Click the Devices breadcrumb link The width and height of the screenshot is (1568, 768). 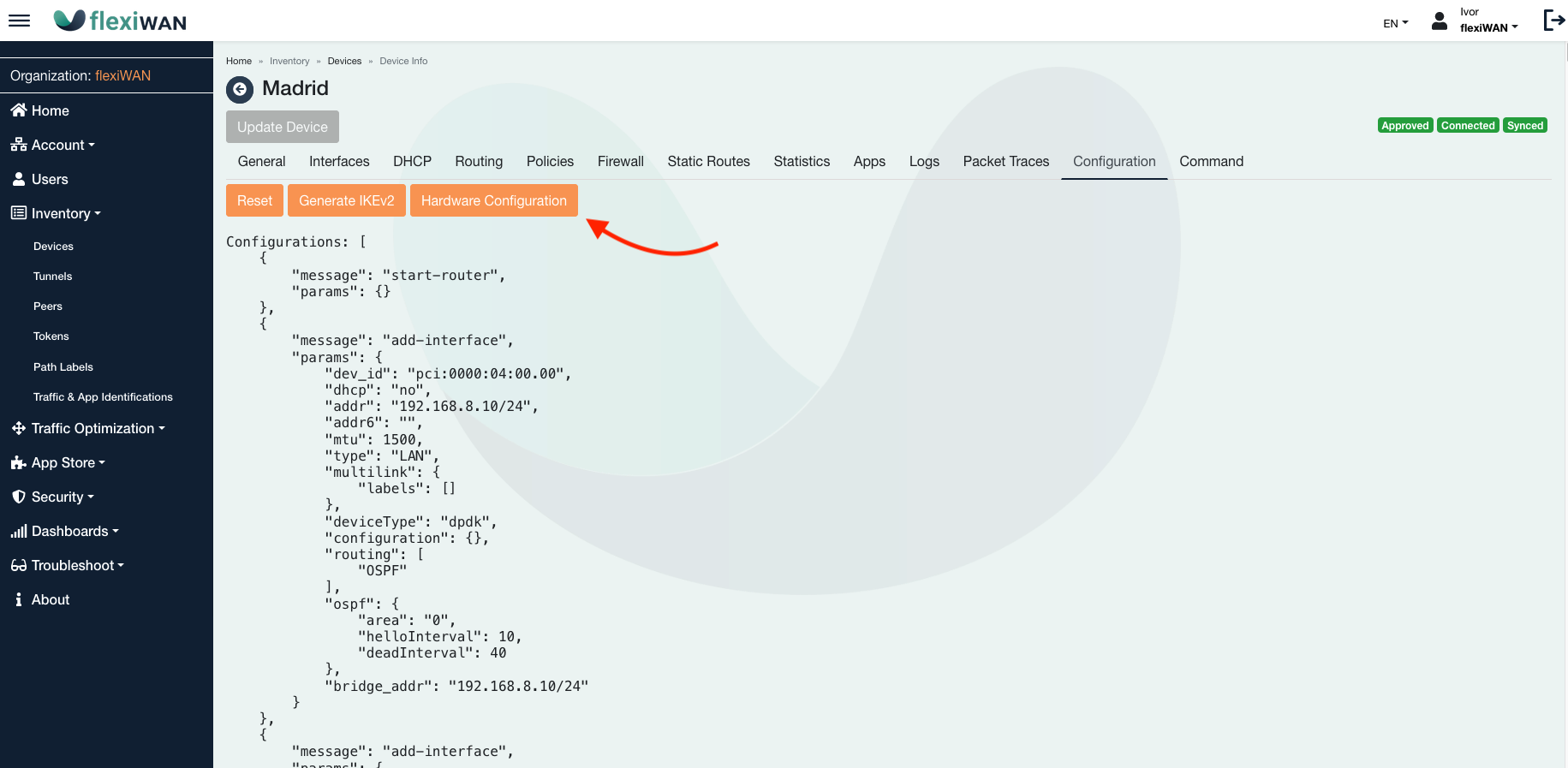coord(344,61)
